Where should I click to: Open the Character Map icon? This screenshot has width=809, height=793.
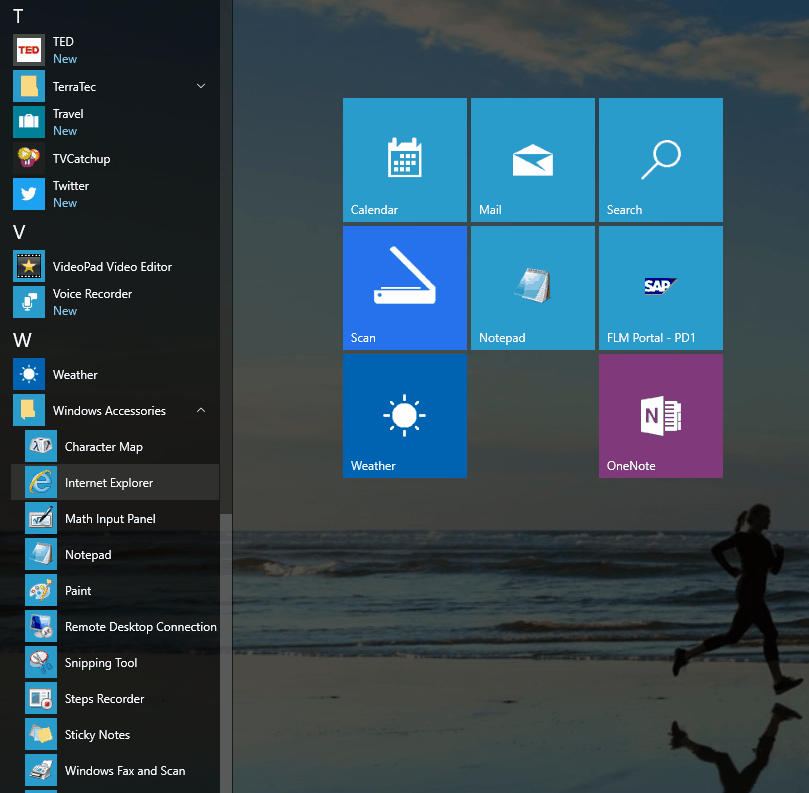41,446
